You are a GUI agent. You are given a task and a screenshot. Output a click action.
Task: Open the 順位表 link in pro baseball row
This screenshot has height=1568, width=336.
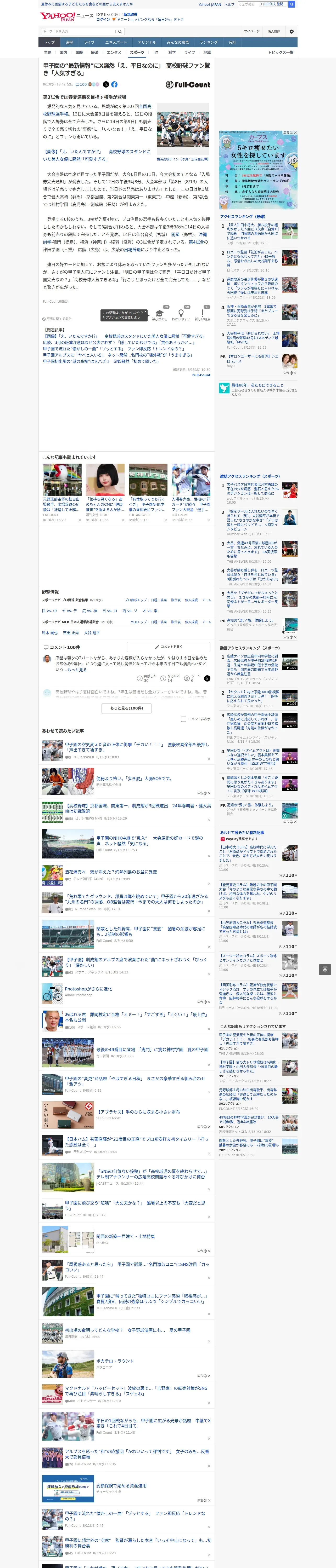tap(176, 600)
